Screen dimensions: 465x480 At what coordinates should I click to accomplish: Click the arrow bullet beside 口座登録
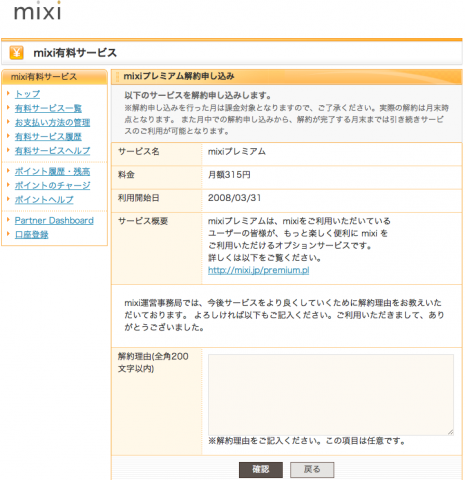click(x=8, y=234)
